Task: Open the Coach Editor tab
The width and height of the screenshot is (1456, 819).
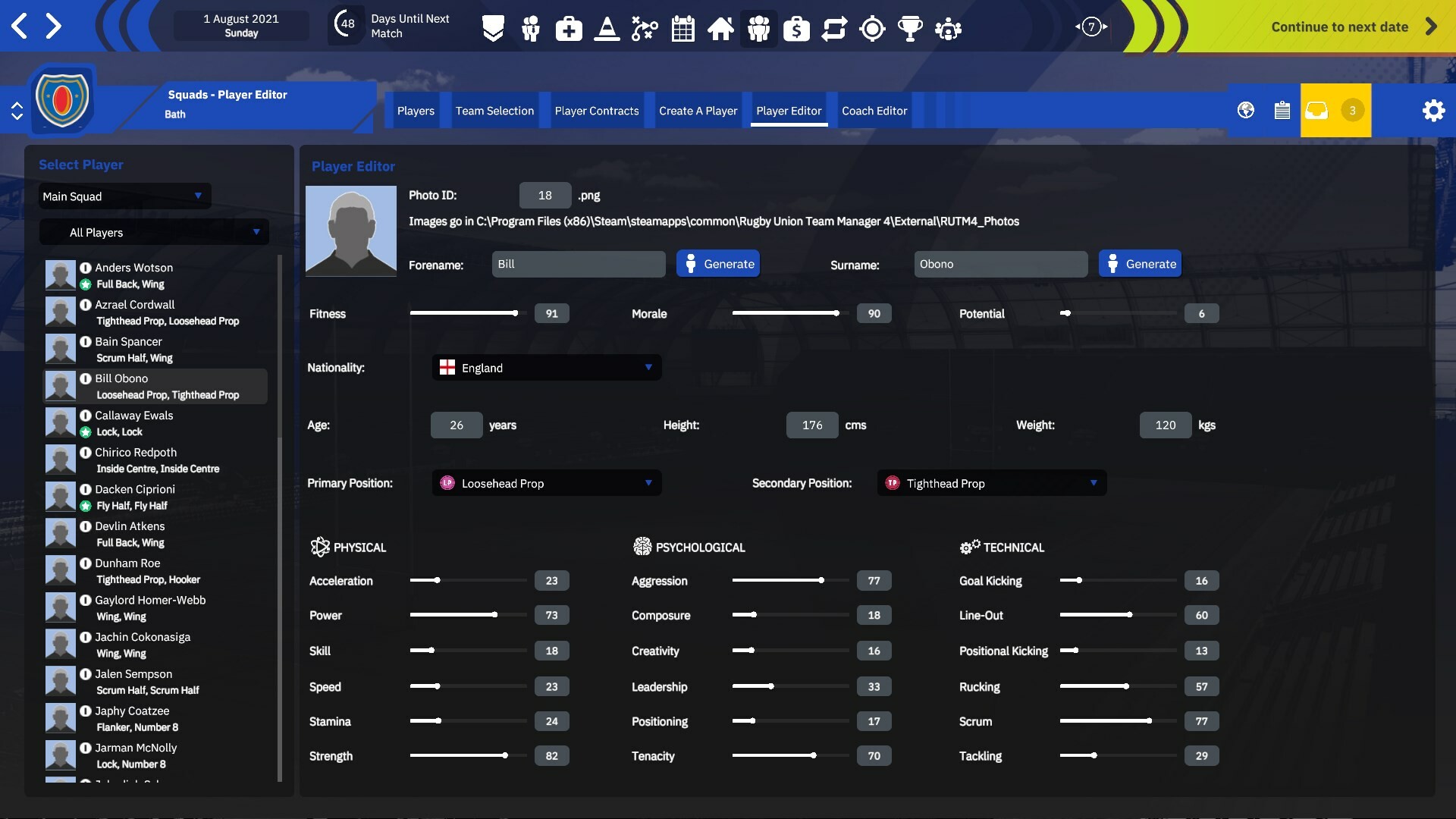Action: 874,111
